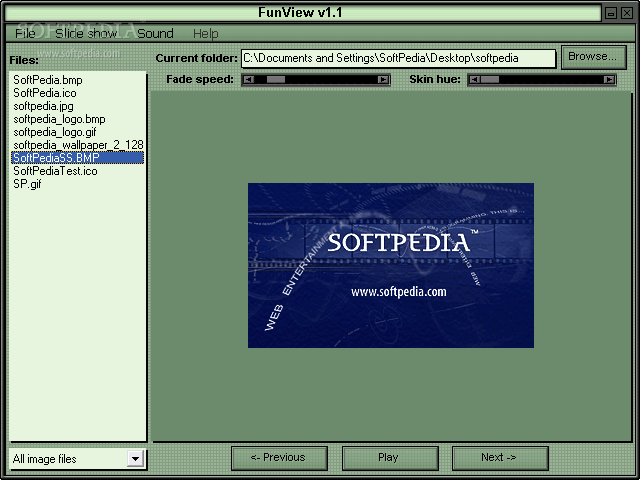
Task: Select softpedia_logo.gif file
Action: pyautogui.click(x=78, y=132)
